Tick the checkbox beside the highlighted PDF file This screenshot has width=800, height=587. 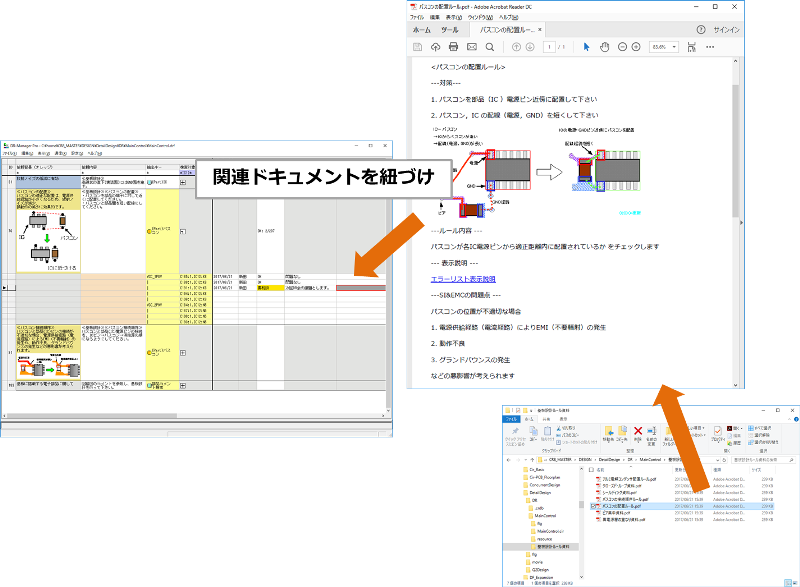click(x=594, y=506)
